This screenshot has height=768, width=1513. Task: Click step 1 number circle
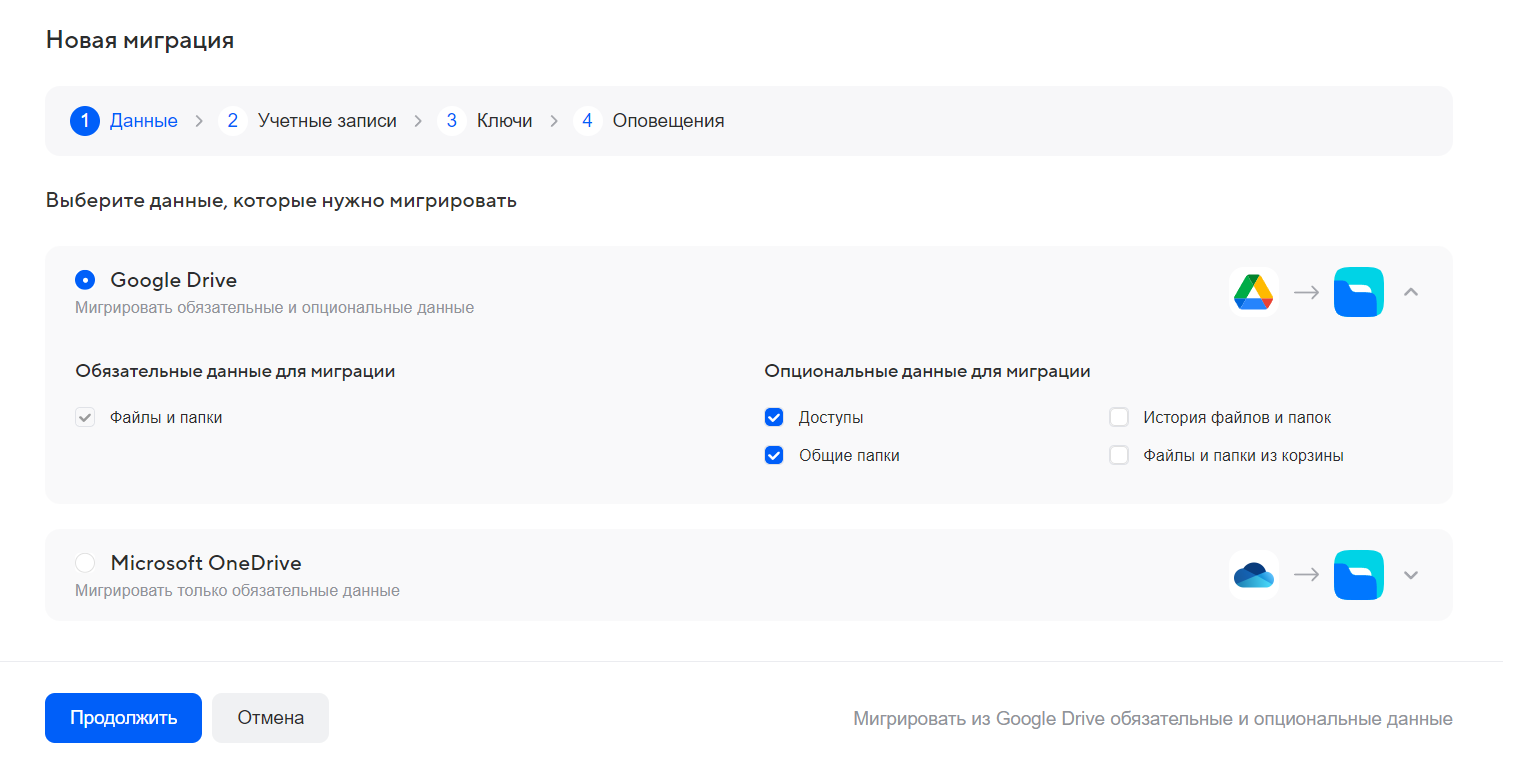(85, 121)
